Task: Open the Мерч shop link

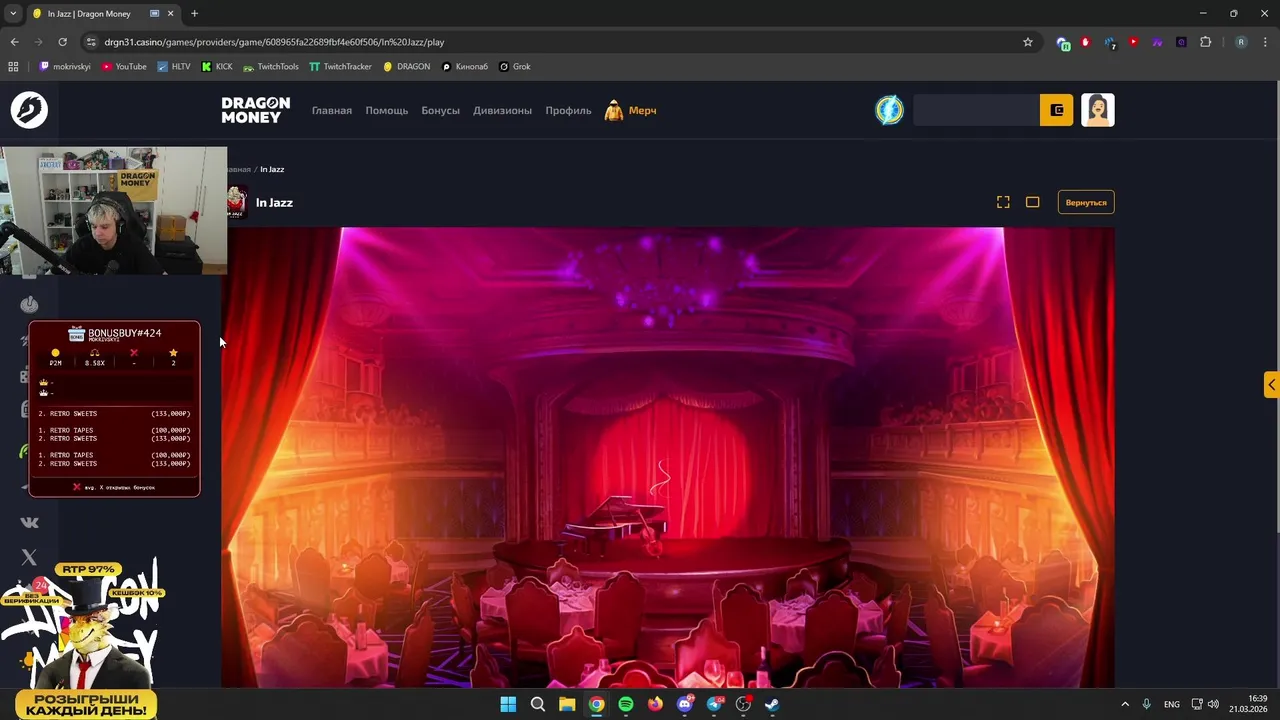Action: coord(631,110)
